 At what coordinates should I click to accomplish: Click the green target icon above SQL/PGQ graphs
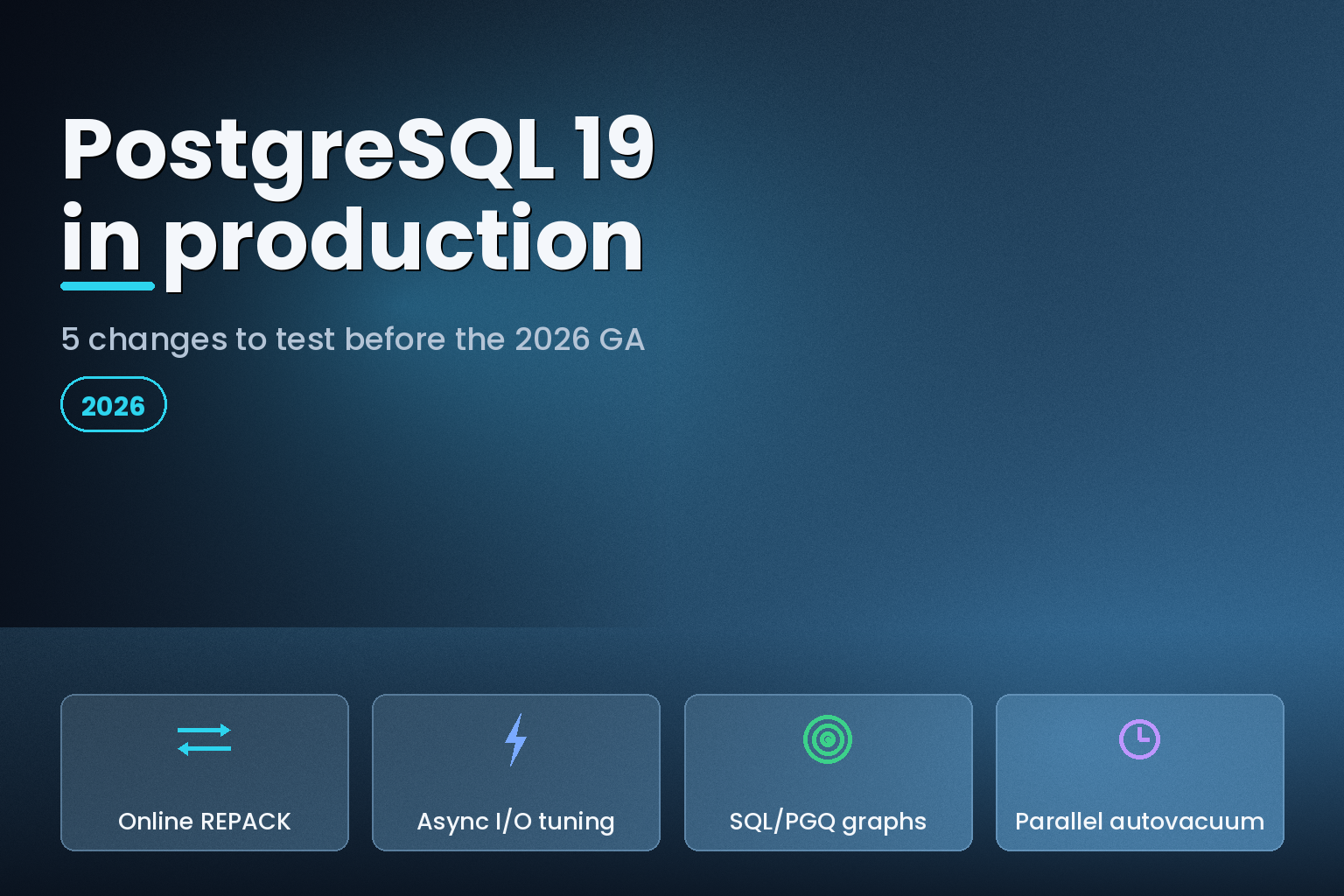click(x=828, y=739)
